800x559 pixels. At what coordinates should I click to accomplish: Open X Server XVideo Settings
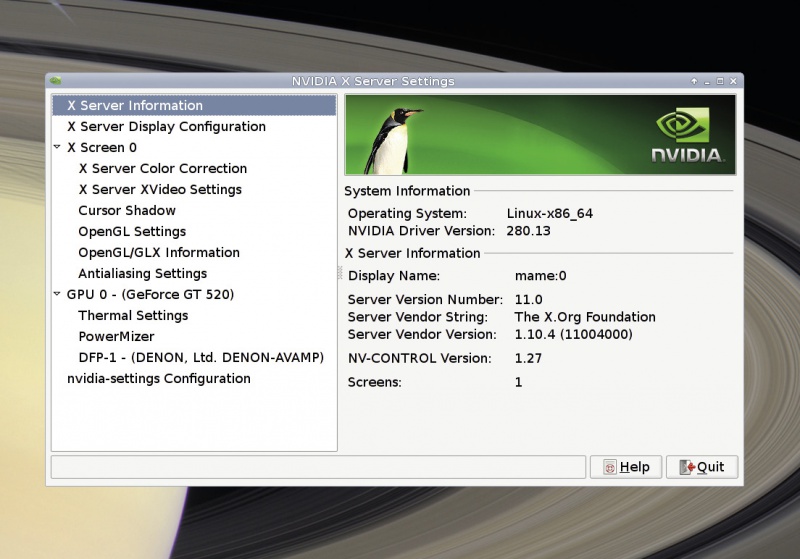(x=160, y=189)
